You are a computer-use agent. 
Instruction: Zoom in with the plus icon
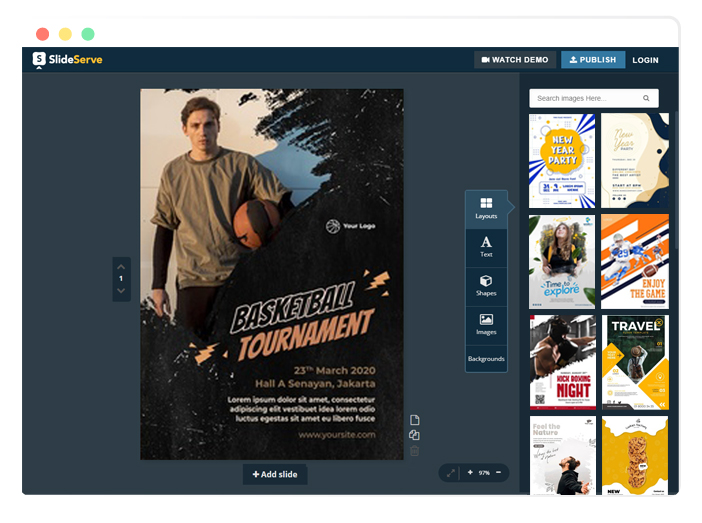pos(470,472)
